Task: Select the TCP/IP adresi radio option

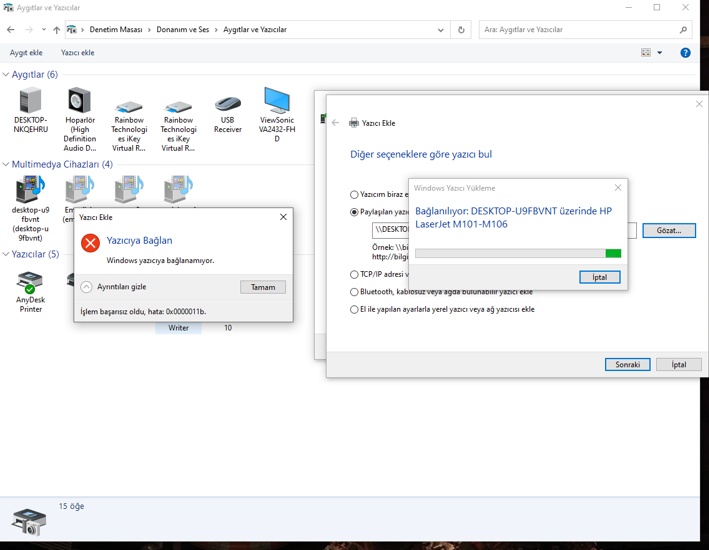Action: pyautogui.click(x=354, y=275)
